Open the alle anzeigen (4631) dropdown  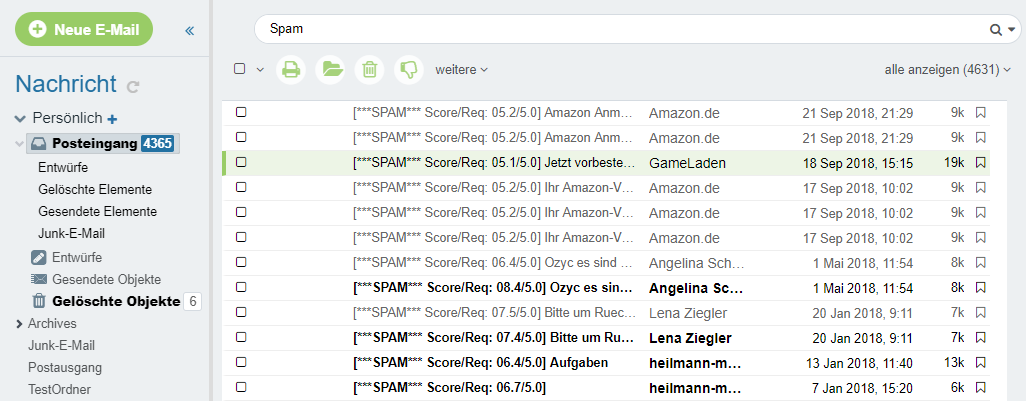point(947,70)
